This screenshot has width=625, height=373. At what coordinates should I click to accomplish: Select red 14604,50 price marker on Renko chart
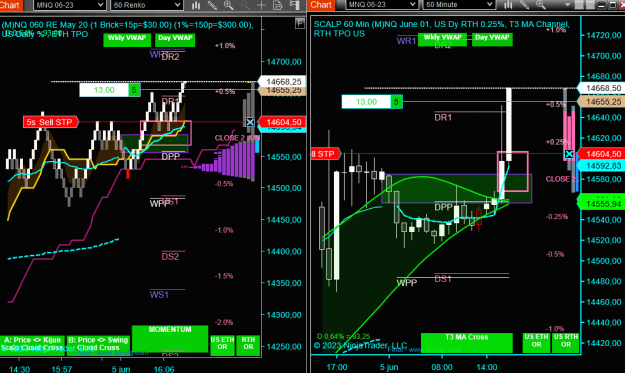pyautogui.click(x=282, y=122)
